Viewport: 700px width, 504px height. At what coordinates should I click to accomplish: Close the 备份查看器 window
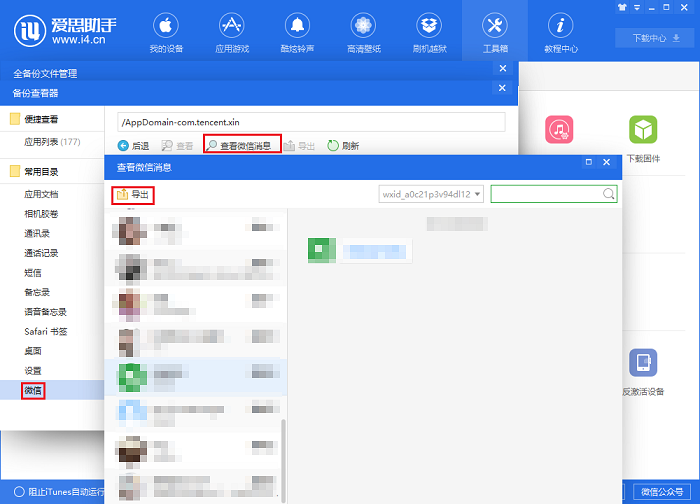[502, 88]
